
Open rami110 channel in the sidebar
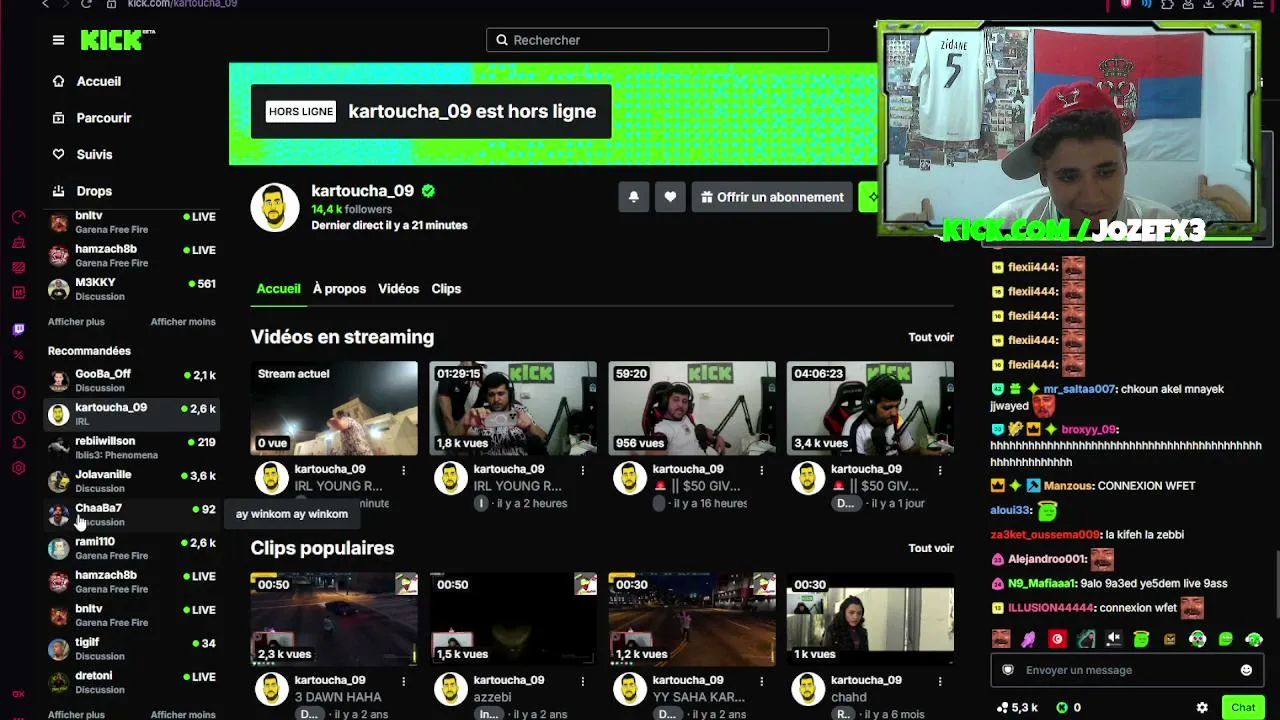132,548
